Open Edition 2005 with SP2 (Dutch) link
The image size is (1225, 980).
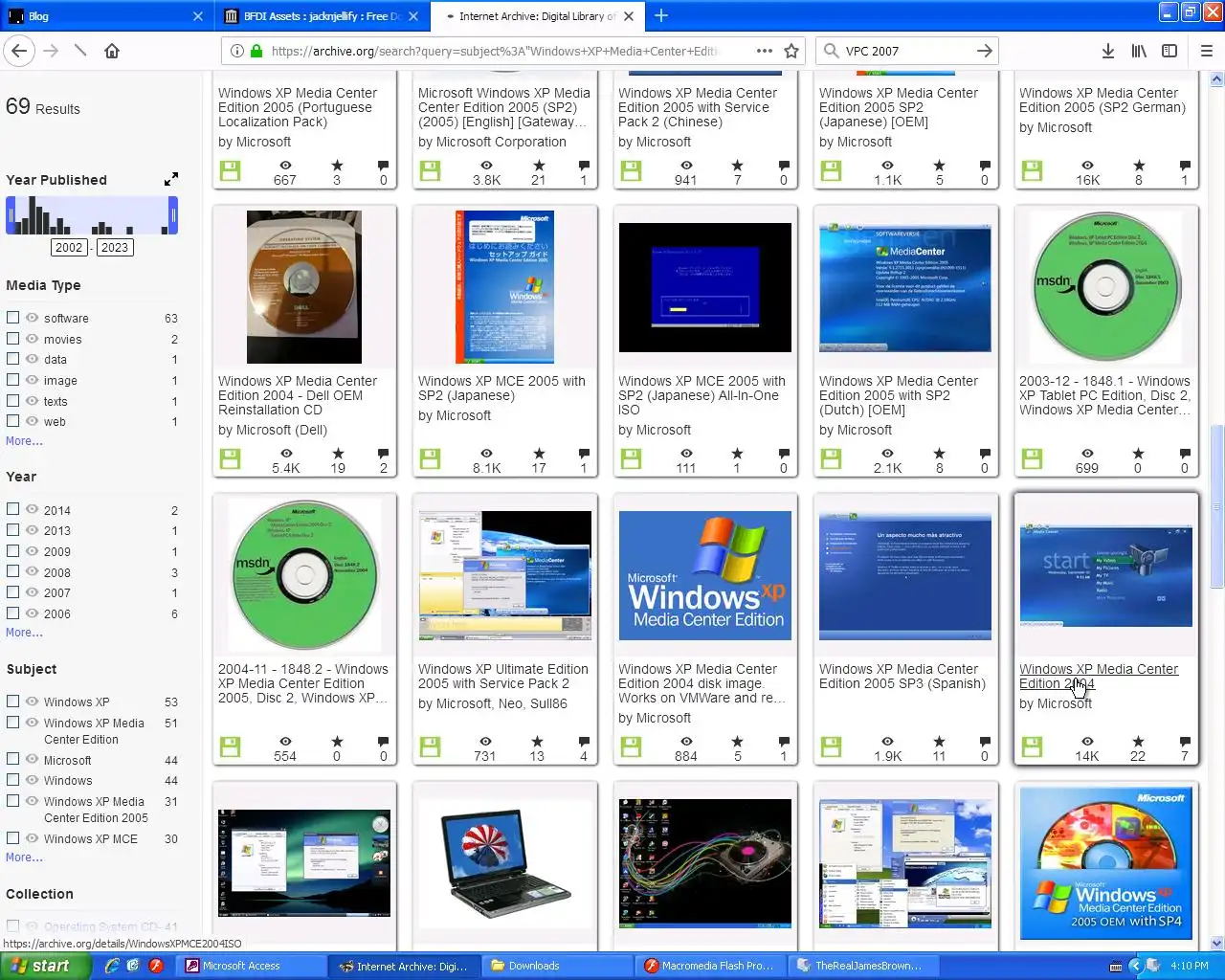point(899,395)
